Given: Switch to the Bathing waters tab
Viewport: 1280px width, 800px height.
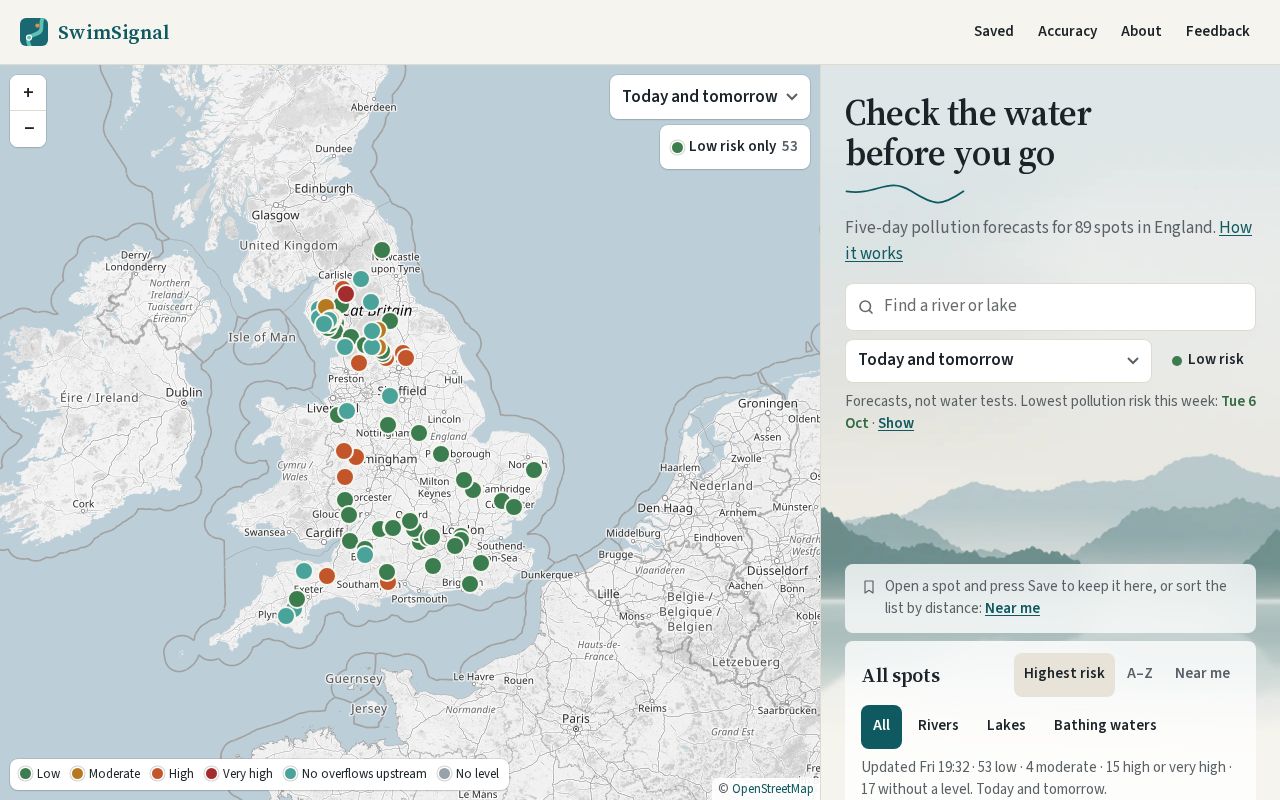Looking at the screenshot, I should 1105,726.
